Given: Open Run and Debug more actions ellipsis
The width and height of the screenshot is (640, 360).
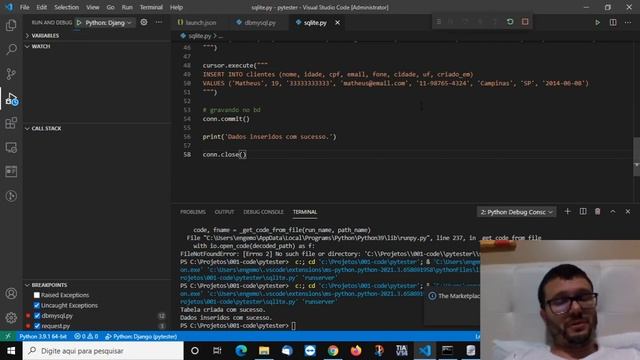Looking at the screenshot, I should point(159,22).
